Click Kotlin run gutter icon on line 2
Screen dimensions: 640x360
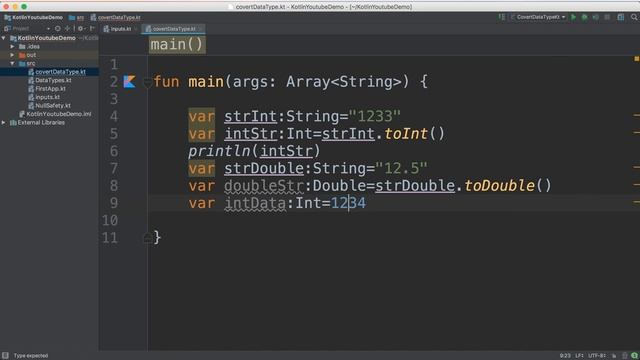[x=129, y=82]
